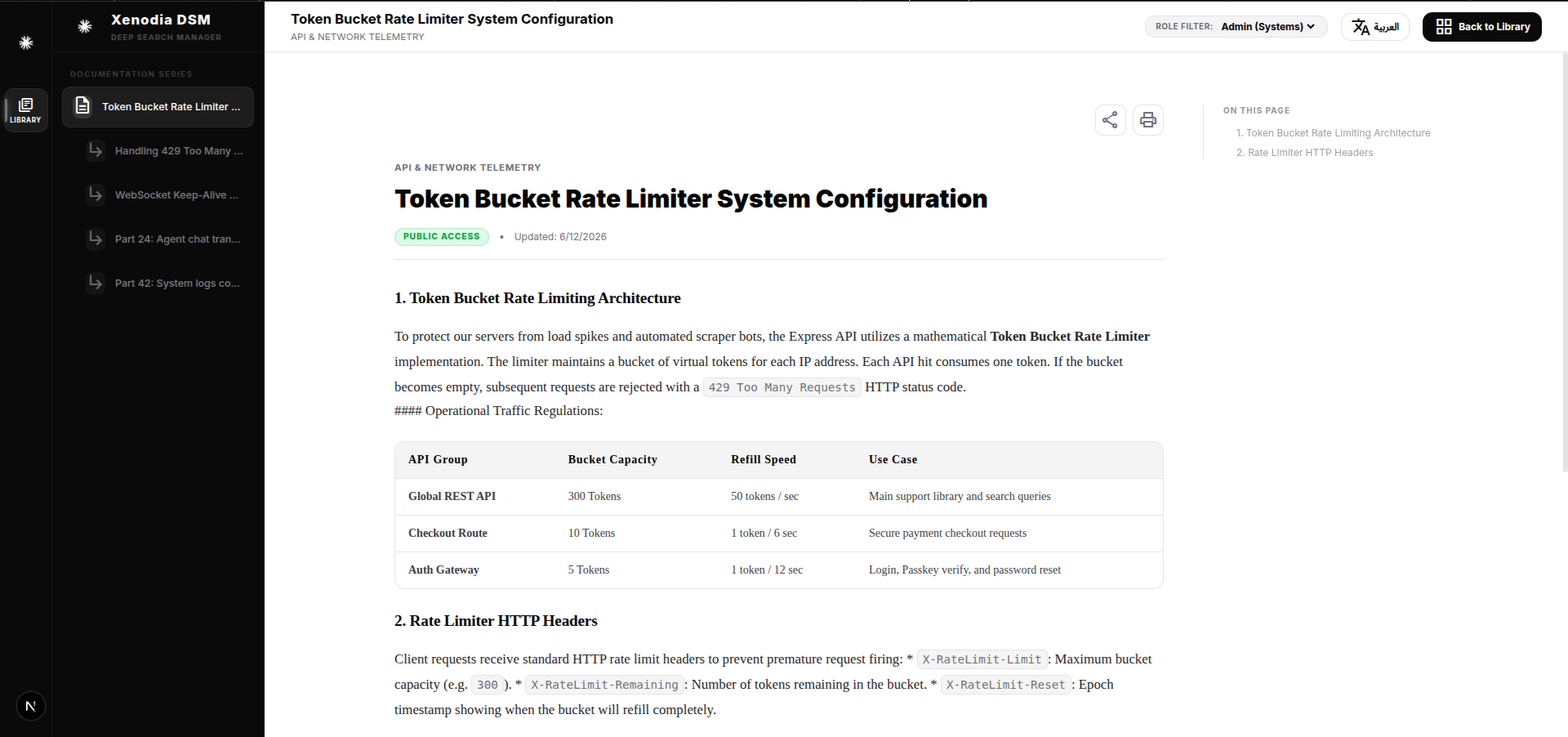The image size is (1568, 737).
Task: Click the arrow icon beside Part 24 entry
Action: tap(96, 239)
